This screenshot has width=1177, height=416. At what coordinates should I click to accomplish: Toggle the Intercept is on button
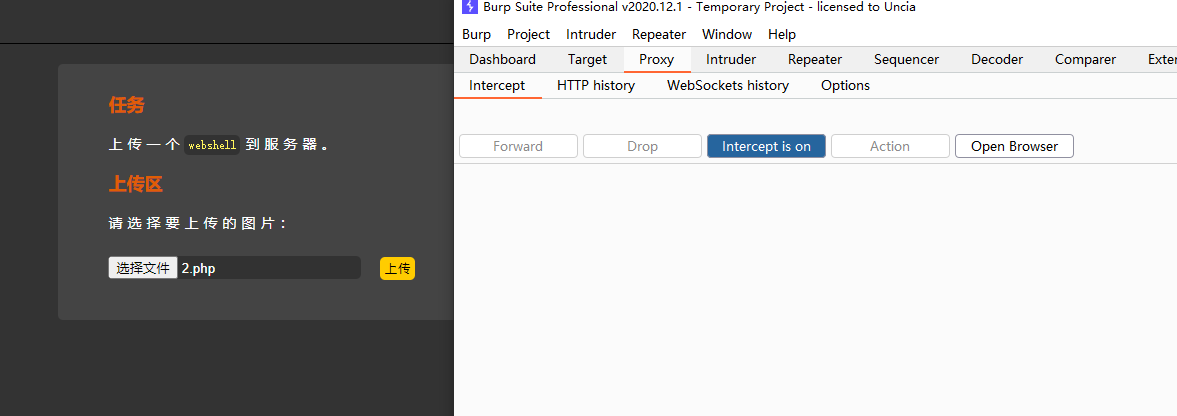pos(766,146)
